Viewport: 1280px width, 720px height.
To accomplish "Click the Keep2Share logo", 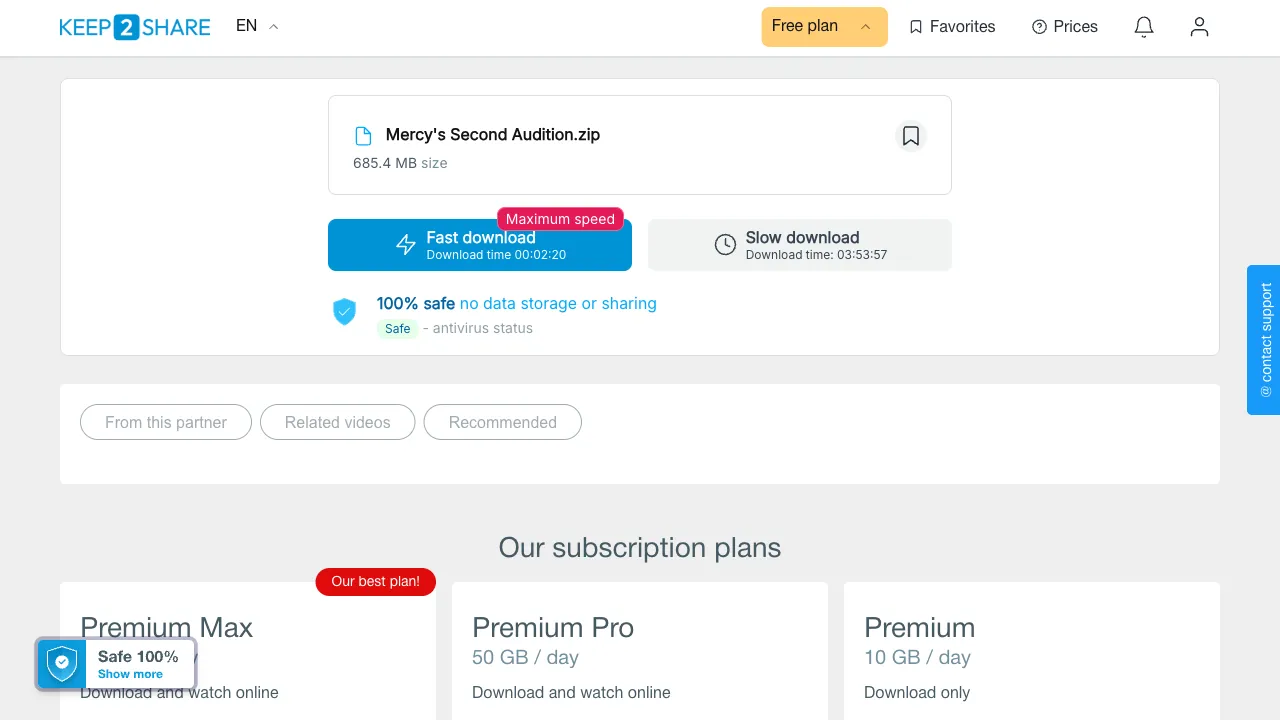I will click(x=135, y=27).
